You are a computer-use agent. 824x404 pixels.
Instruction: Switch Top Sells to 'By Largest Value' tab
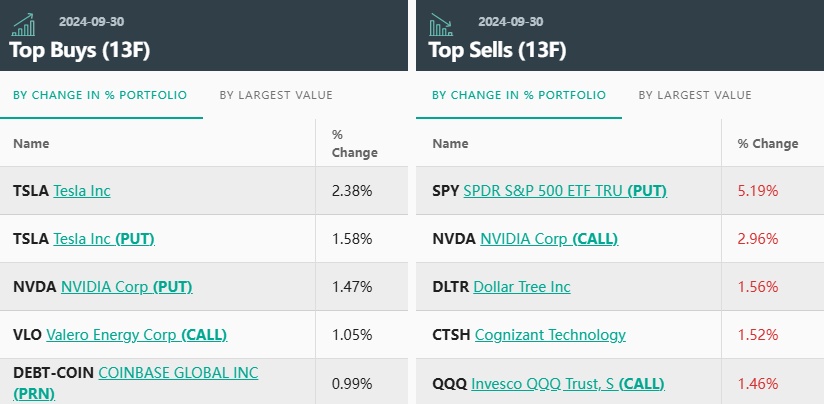click(695, 95)
